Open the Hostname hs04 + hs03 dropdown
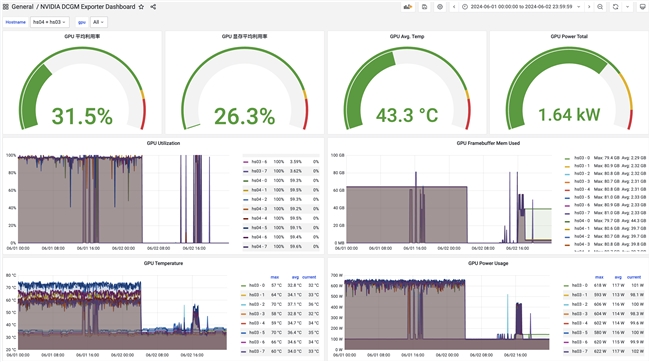 click(x=49, y=22)
